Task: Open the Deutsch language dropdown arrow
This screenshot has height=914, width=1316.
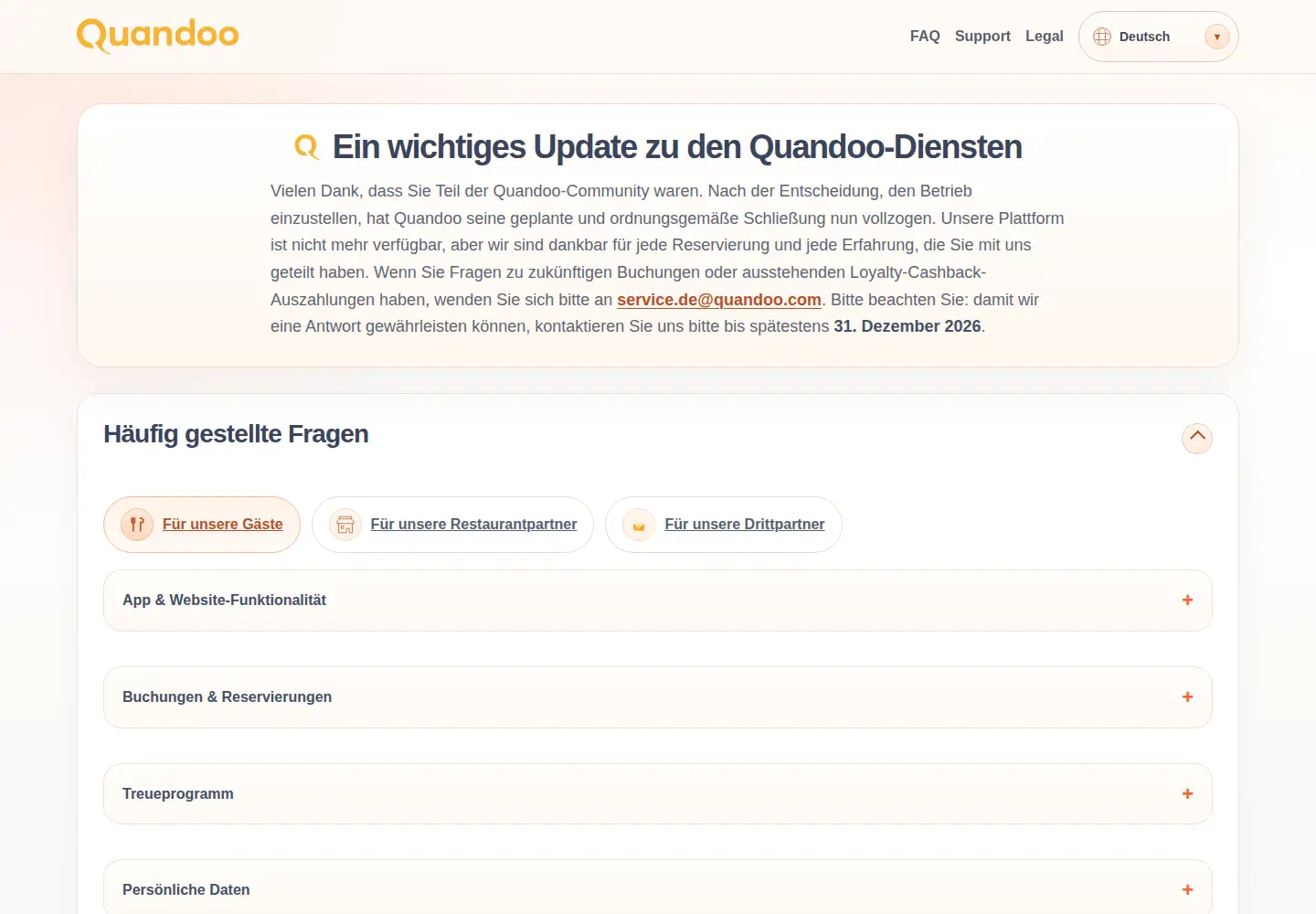Action: 1216,37
